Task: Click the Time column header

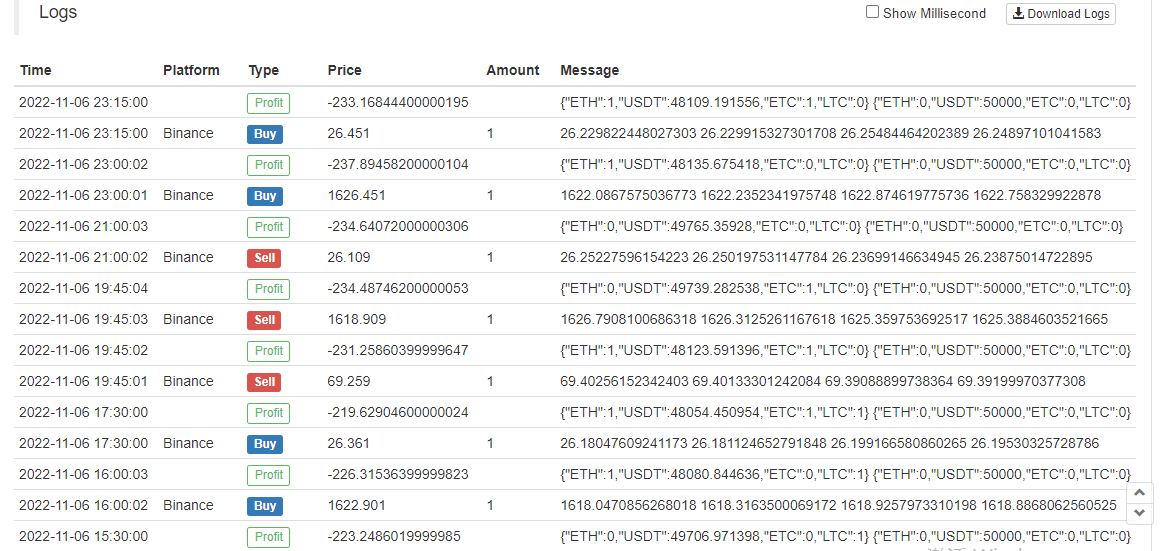Action: coord(35,70)
